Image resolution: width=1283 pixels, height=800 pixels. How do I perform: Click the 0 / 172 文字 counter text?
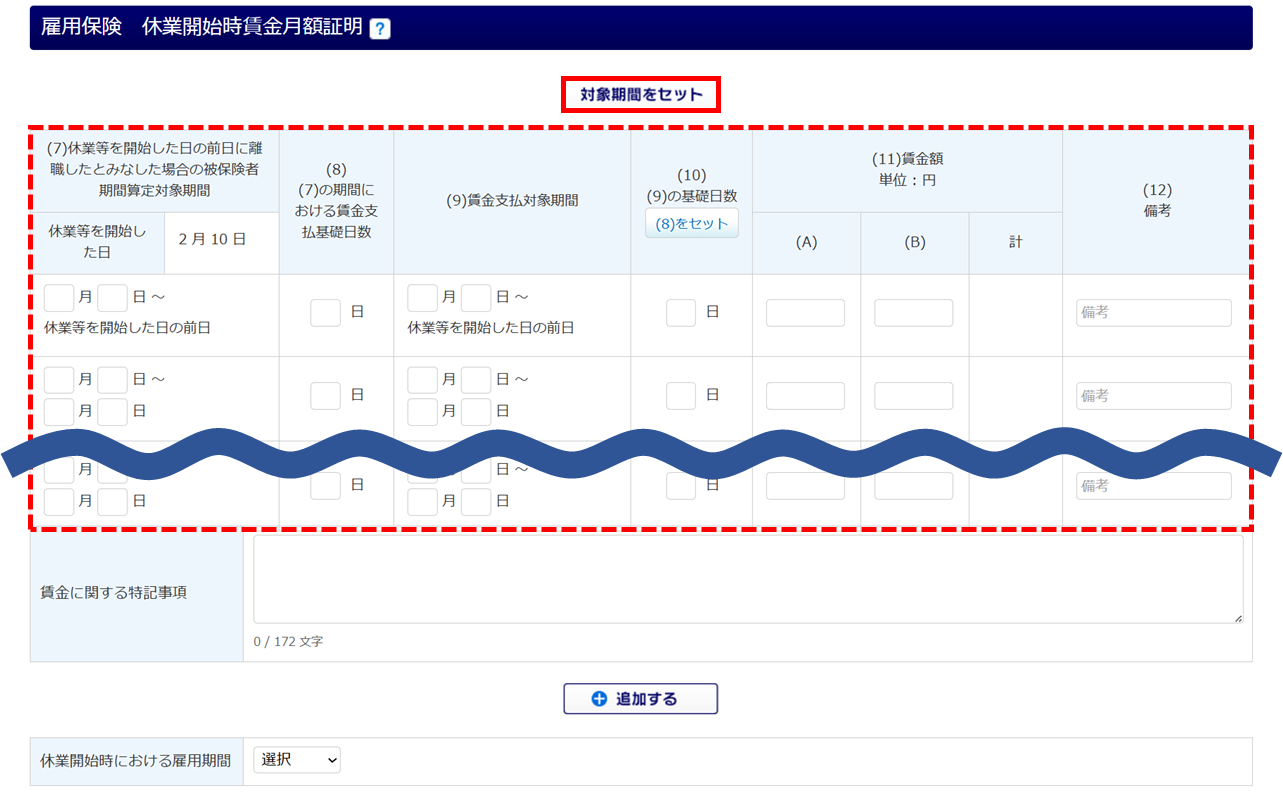288,641
